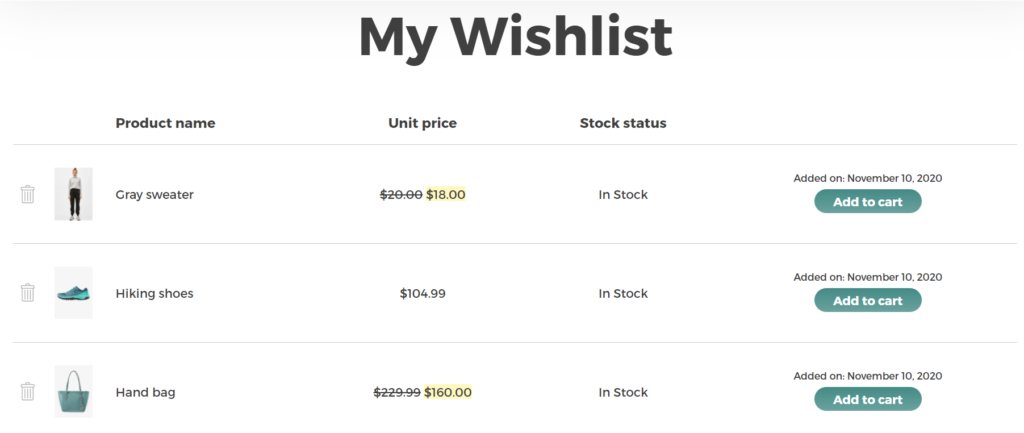Click the $160.00 Hand bag sale price
The height and width of the screenshot is (433, 1024).
(x=447, y=393)
